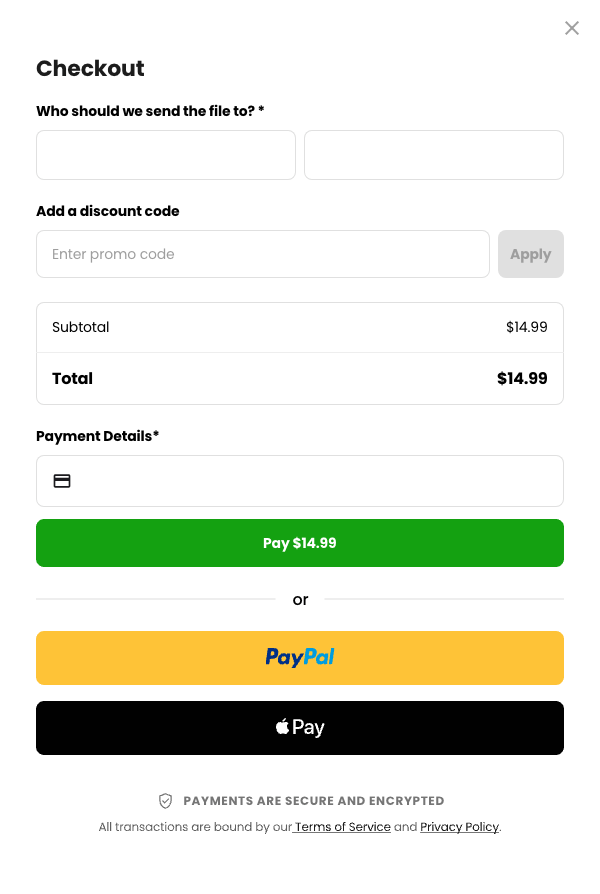The width and height of the screenshot is (600, 894).
Task: Click the Enter promo code input field
Action: click(262, 254)
